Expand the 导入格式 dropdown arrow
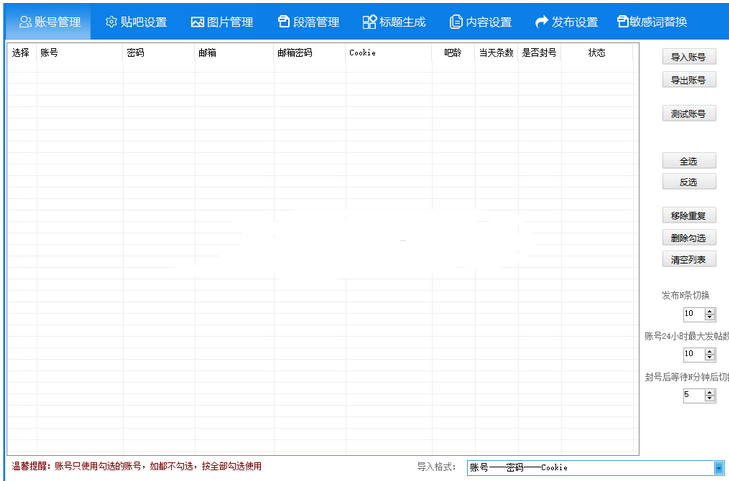729x481 pixels. pos(719,467)
